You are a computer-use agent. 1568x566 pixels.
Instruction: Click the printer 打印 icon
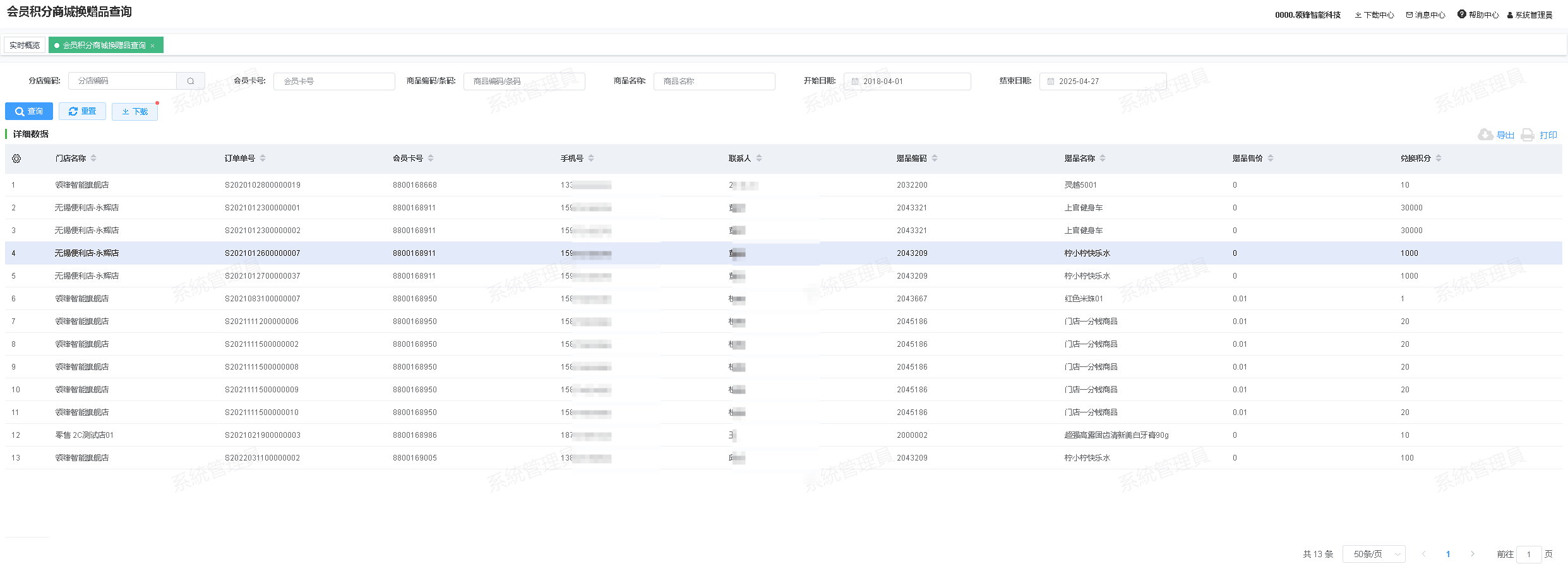click(1528, 135)
